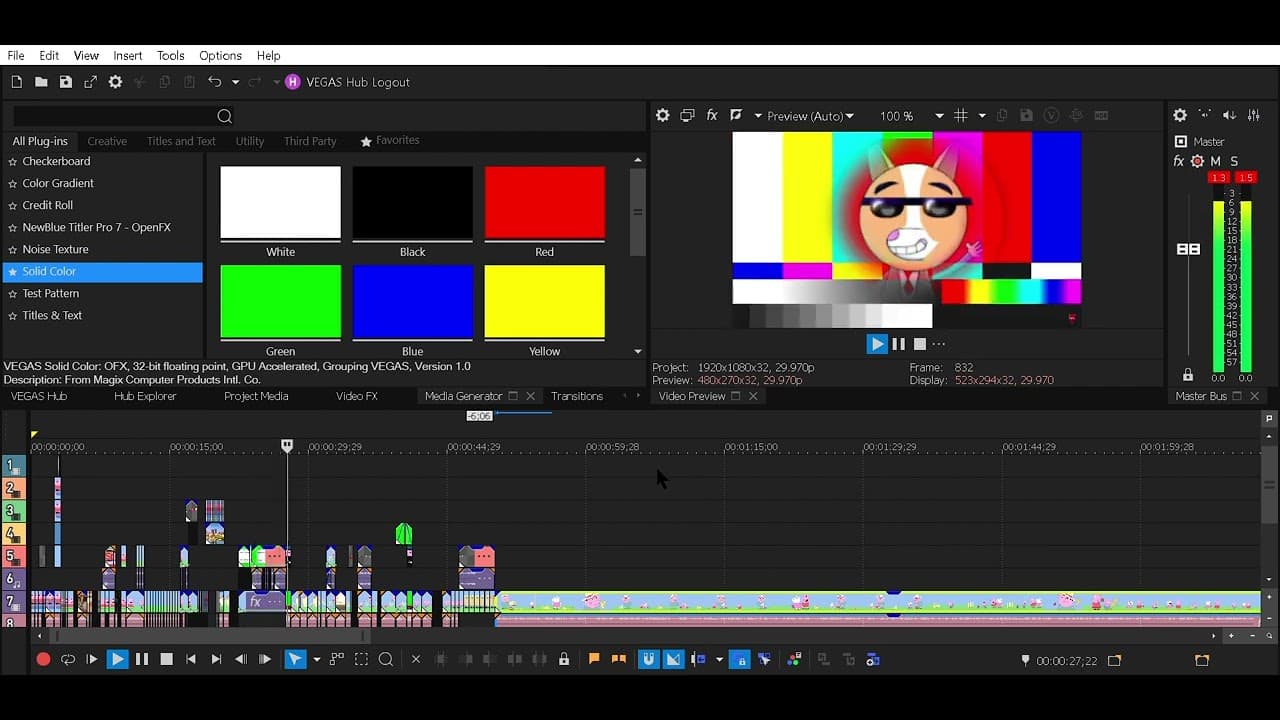
Task: Open the File menu
Action: pos(16,56)
